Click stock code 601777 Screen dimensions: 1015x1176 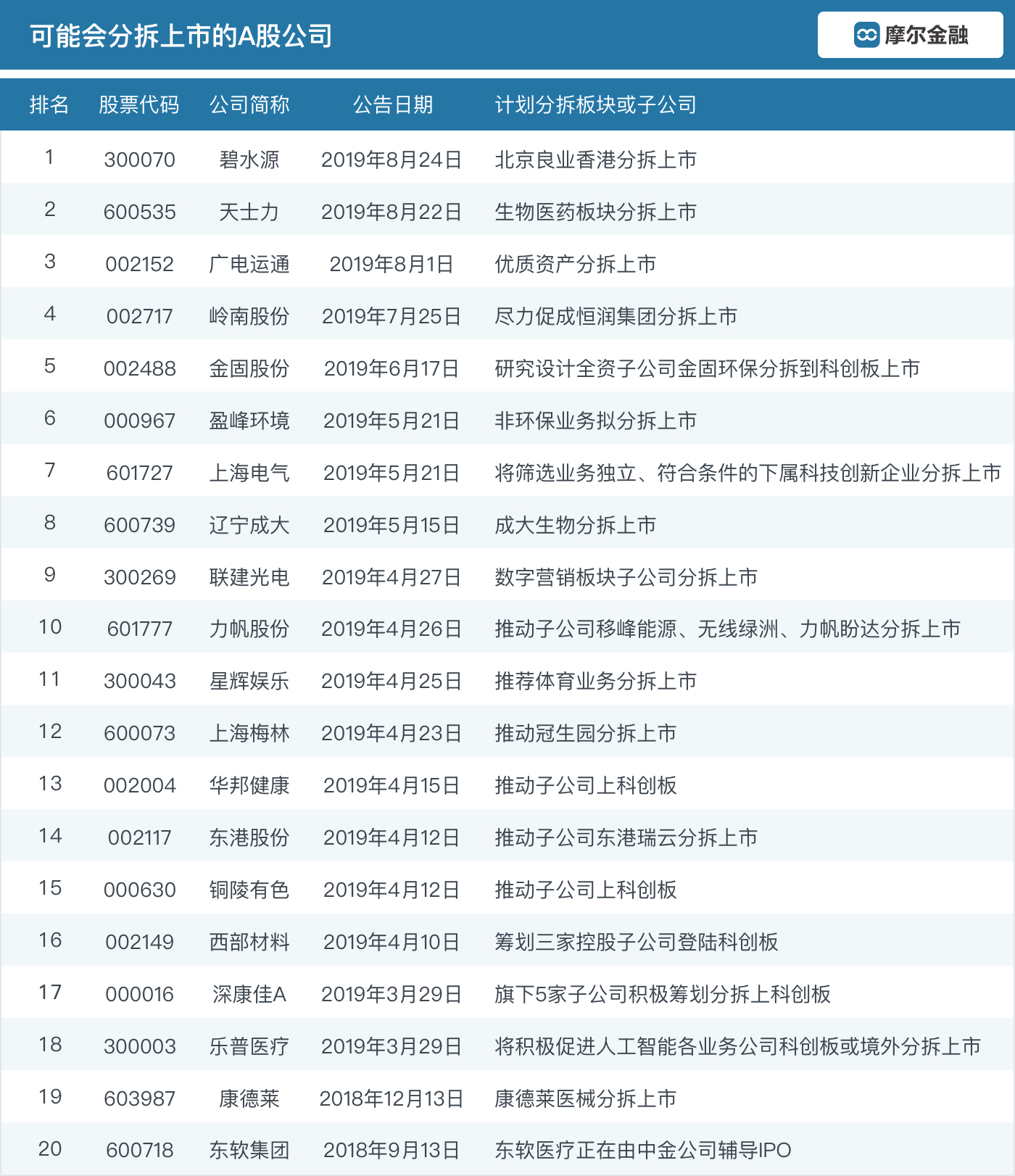click(x=139, y=629)
